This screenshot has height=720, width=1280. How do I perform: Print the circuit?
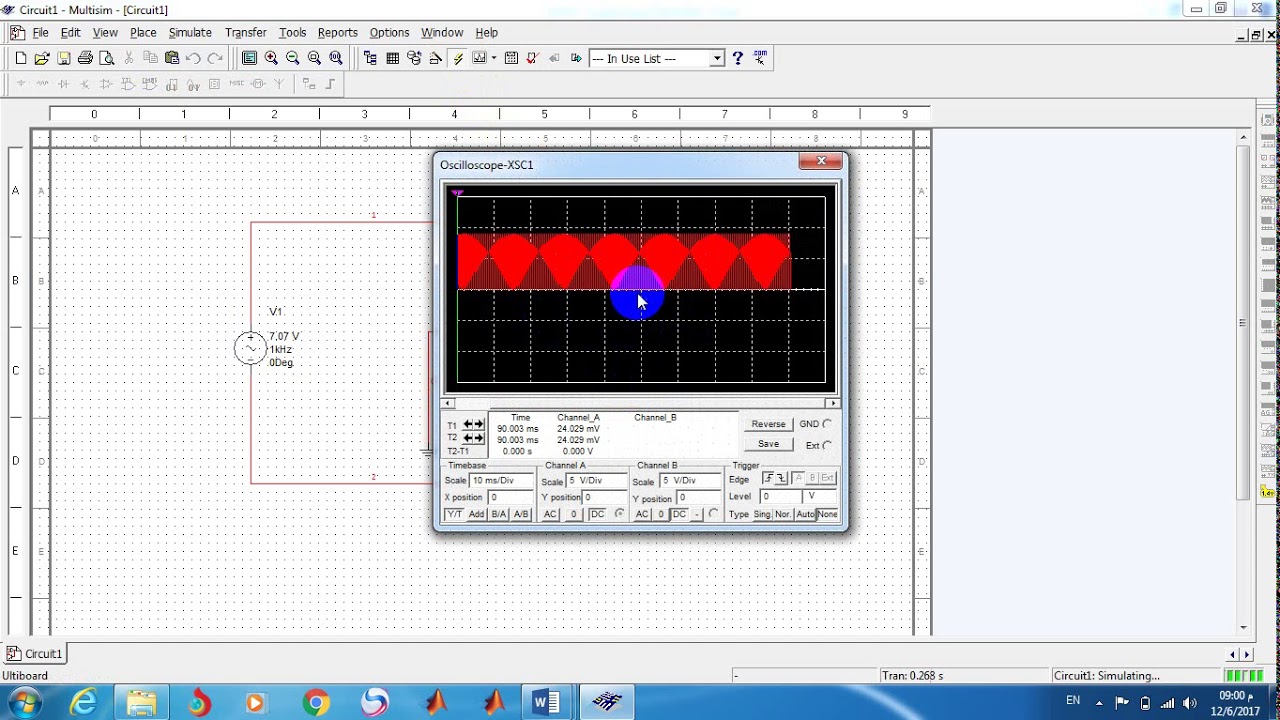pos(85,58)
